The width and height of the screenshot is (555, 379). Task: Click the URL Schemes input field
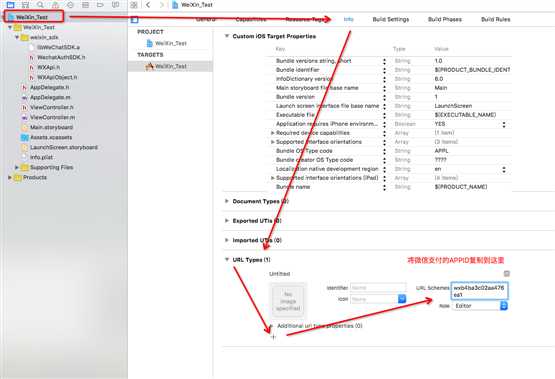[x=480, y=291]
